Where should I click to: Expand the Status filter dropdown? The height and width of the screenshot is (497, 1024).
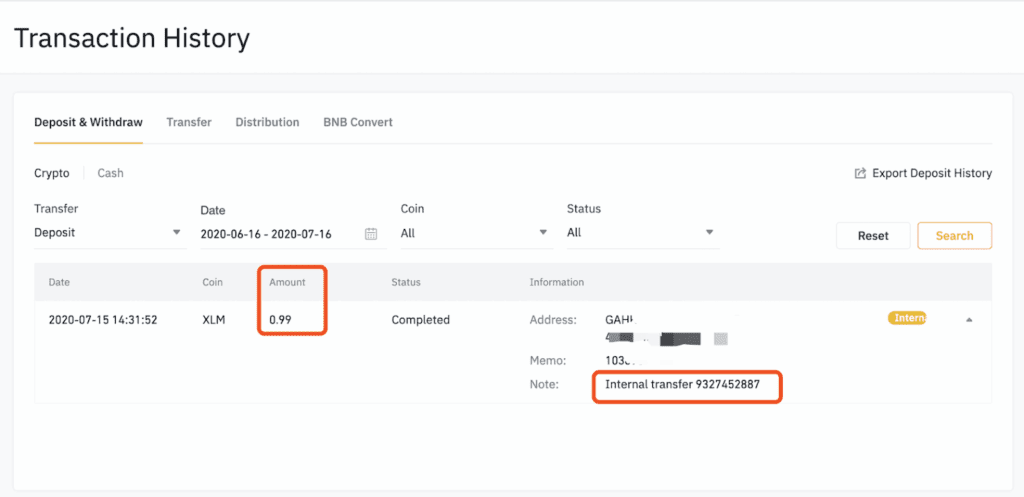click(x=642, y=232)
